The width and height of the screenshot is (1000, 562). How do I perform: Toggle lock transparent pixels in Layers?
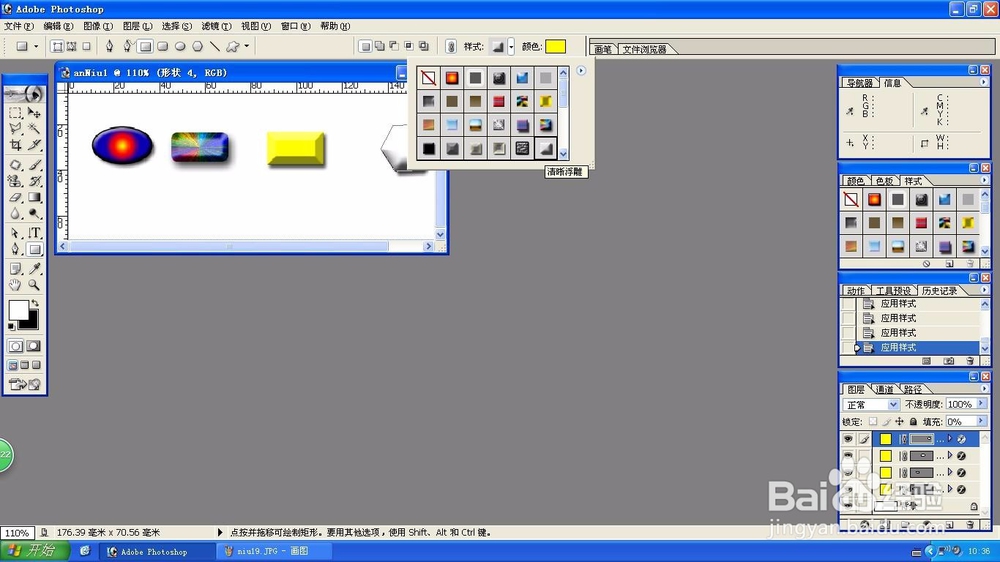873,422
